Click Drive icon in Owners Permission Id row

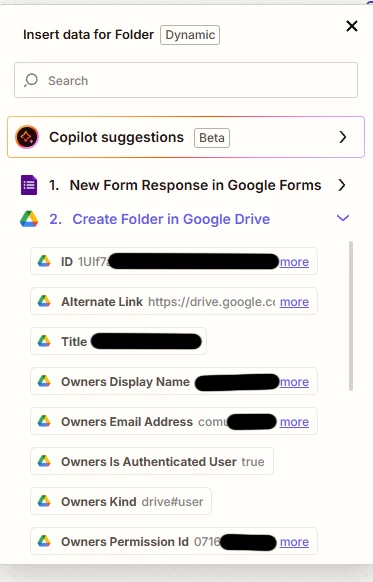pyautogui.click(x=44, y=541)
